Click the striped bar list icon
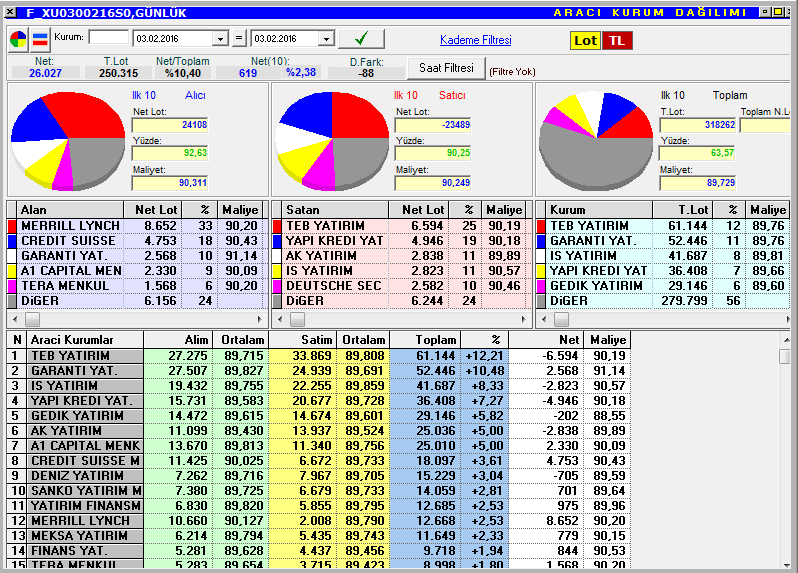 [x=40, y=39]
